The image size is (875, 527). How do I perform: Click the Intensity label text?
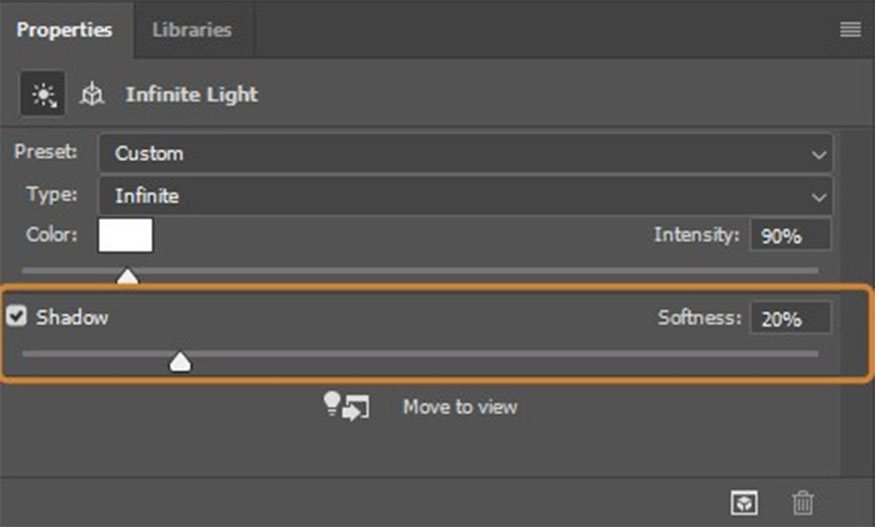[696, 236]
